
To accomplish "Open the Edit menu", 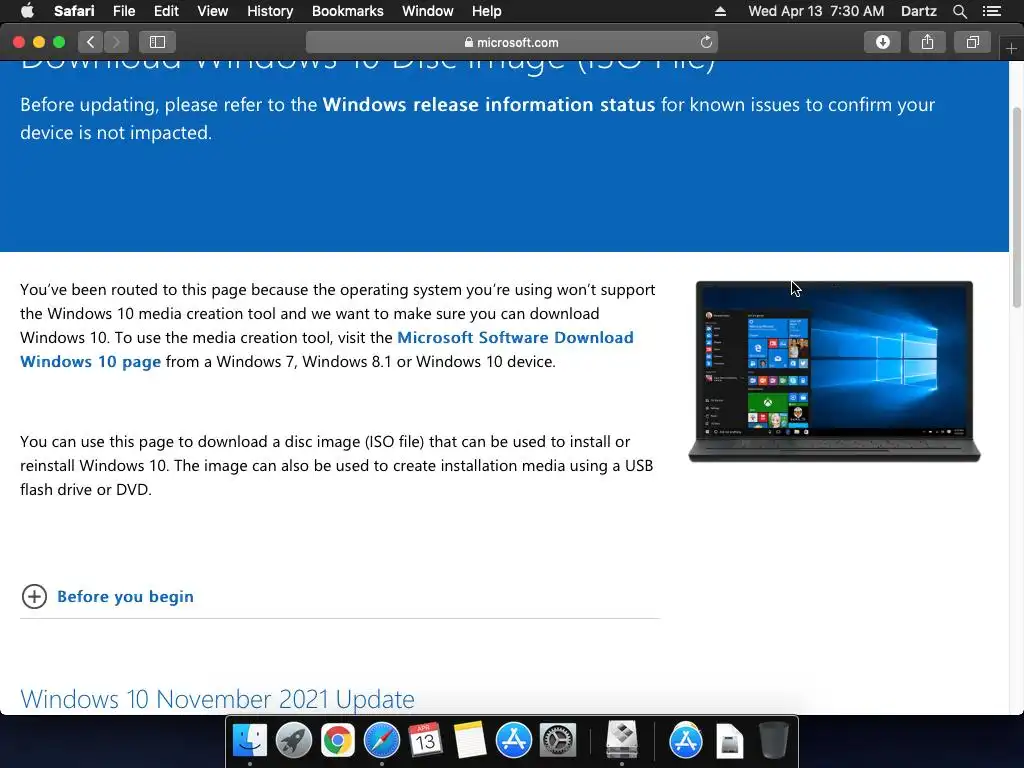I will point(166,11).
